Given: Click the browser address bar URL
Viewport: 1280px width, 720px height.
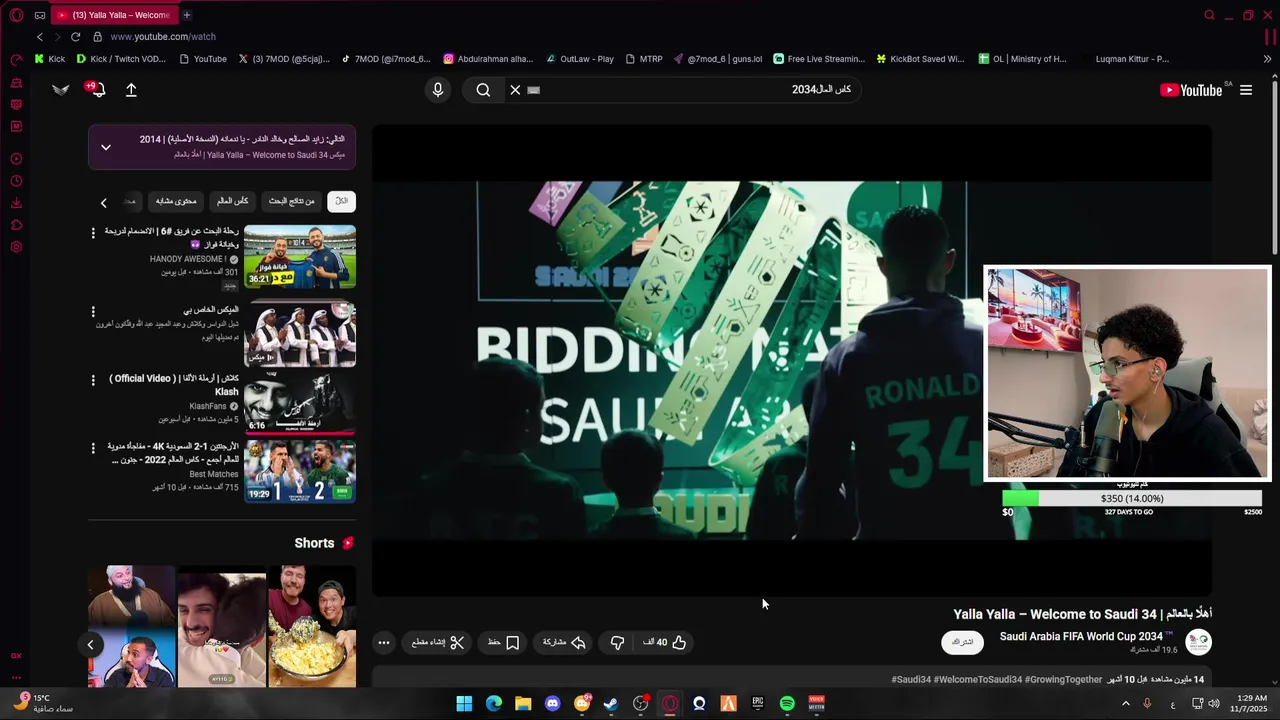Looking at the screenshot, I should (x=163, y=37).
